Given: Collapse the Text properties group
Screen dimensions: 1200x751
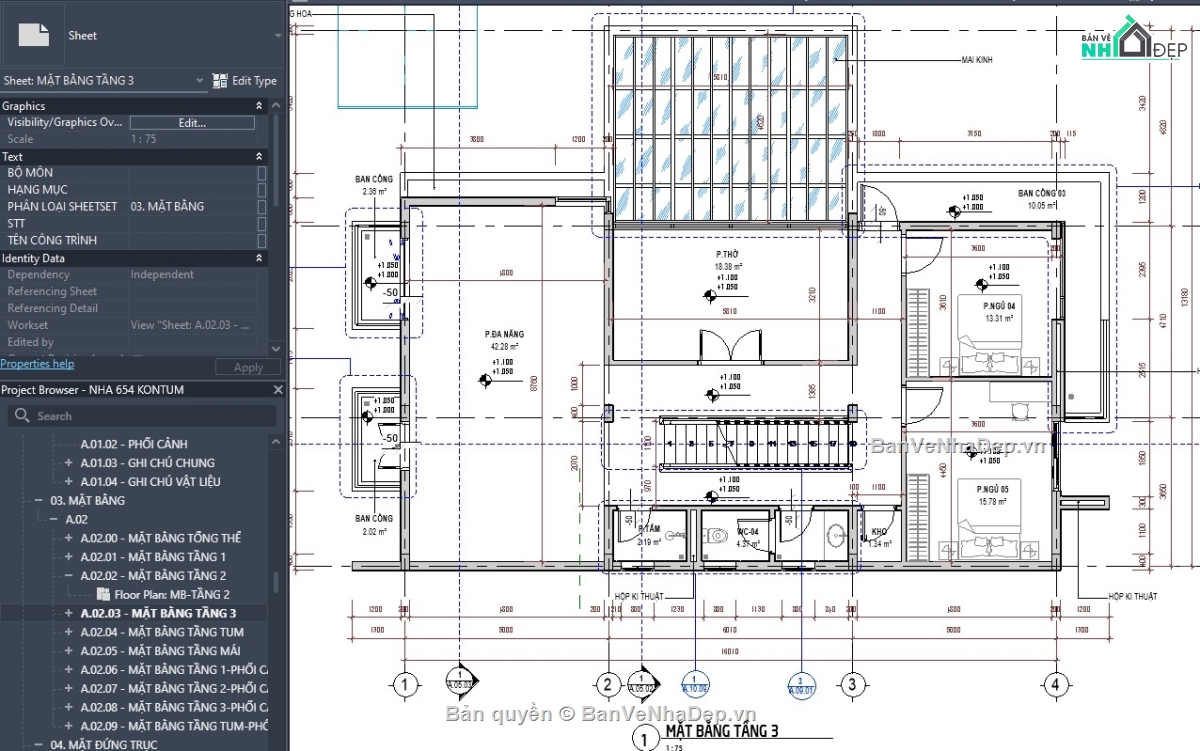Looking at the screenshot, I should (260, 157).
